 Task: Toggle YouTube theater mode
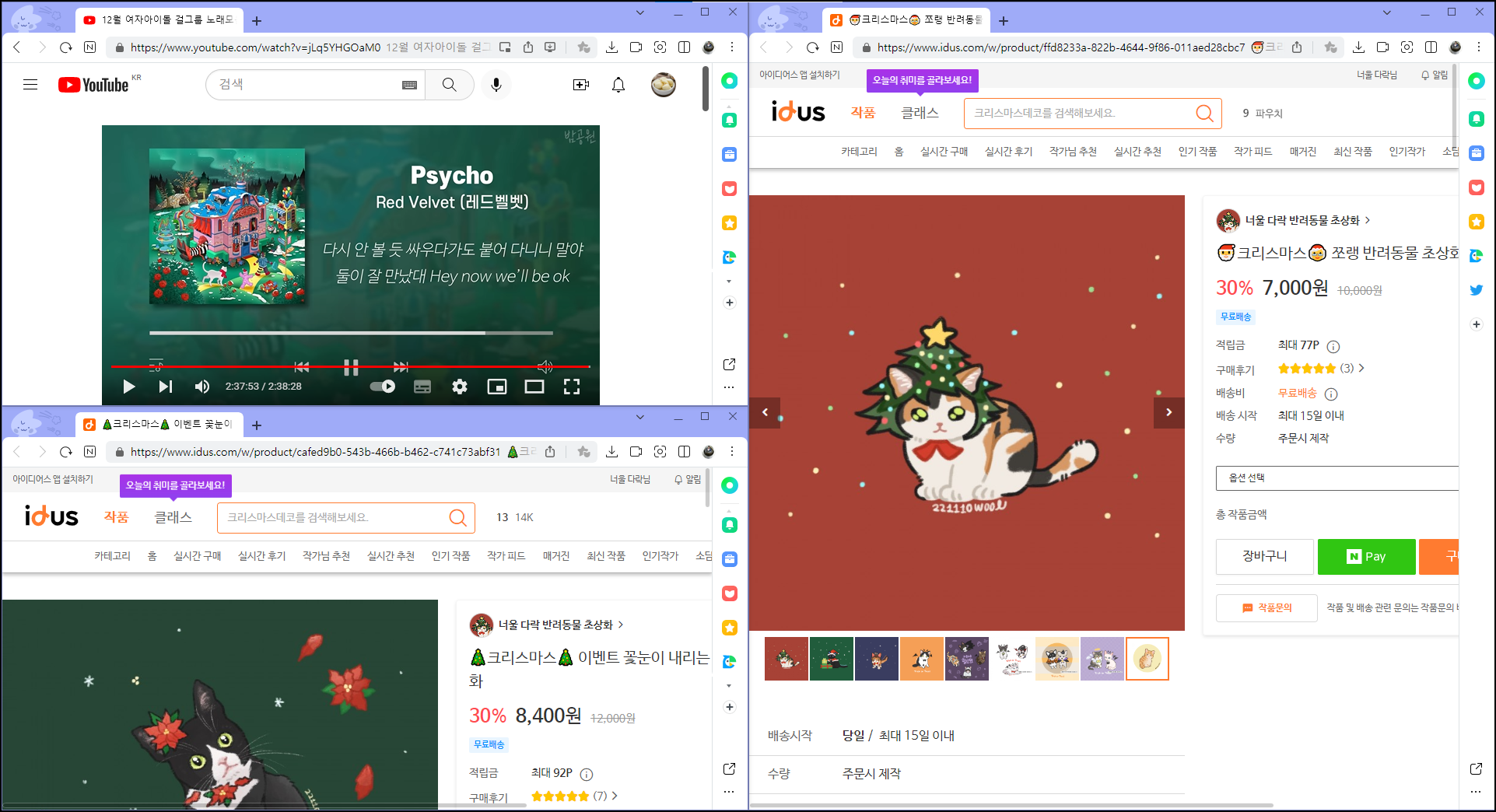click(x=534, y=387)
